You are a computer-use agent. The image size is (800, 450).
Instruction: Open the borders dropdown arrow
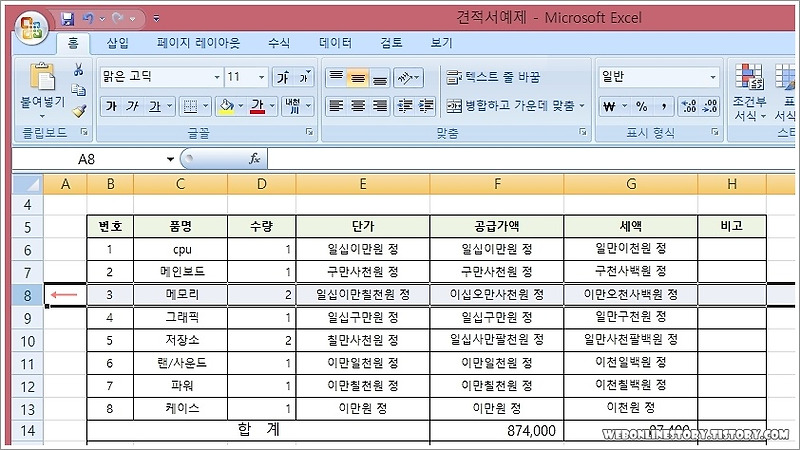pos(205,106)
